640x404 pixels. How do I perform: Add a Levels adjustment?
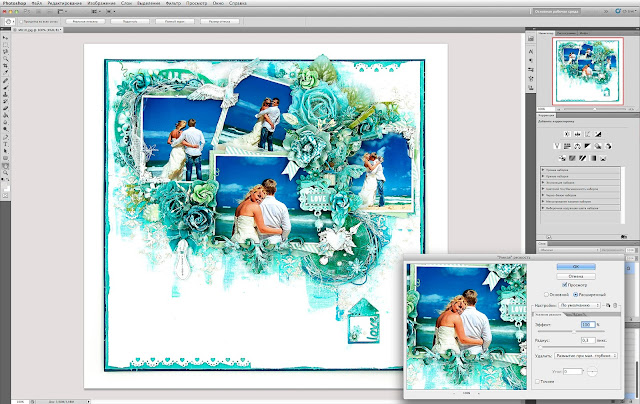(578, 134)
